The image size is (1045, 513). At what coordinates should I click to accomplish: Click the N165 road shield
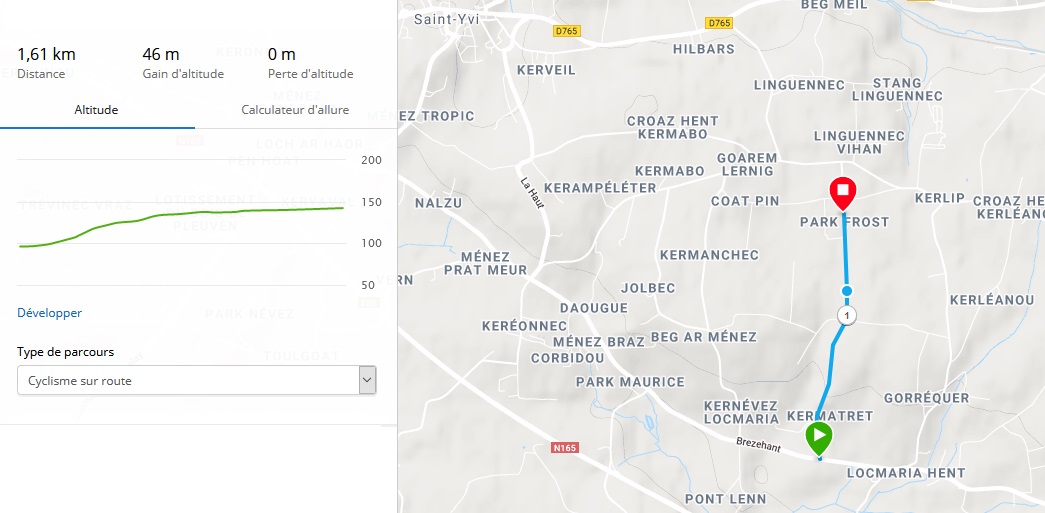[x=565, y=448]
